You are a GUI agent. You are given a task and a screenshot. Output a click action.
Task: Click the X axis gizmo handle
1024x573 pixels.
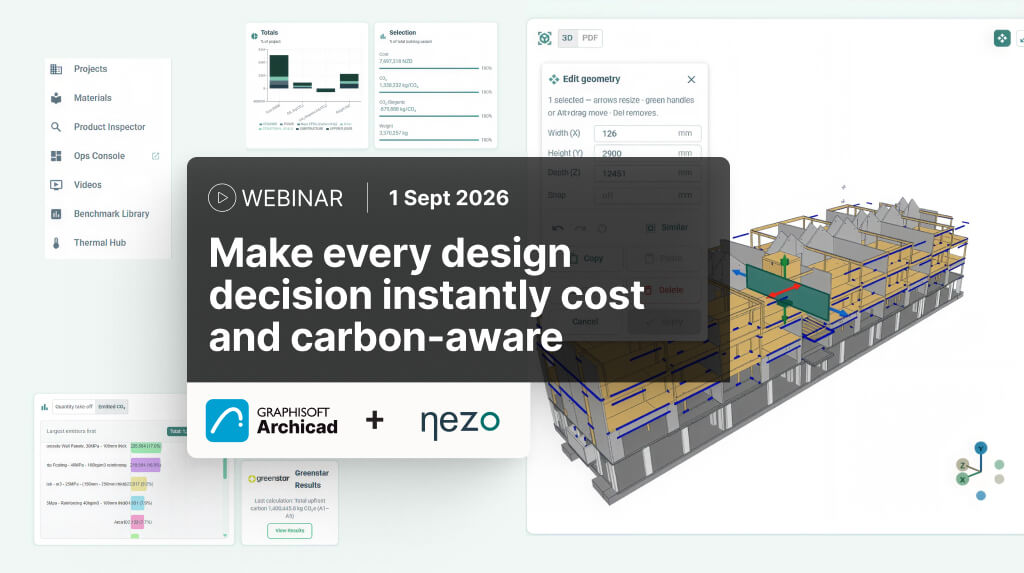[962, 480]
